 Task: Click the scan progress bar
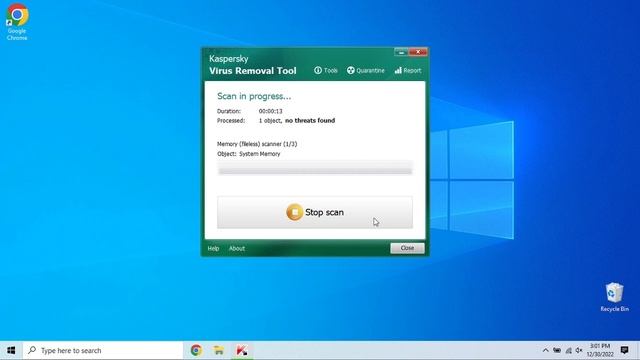[x=315, y=171]
